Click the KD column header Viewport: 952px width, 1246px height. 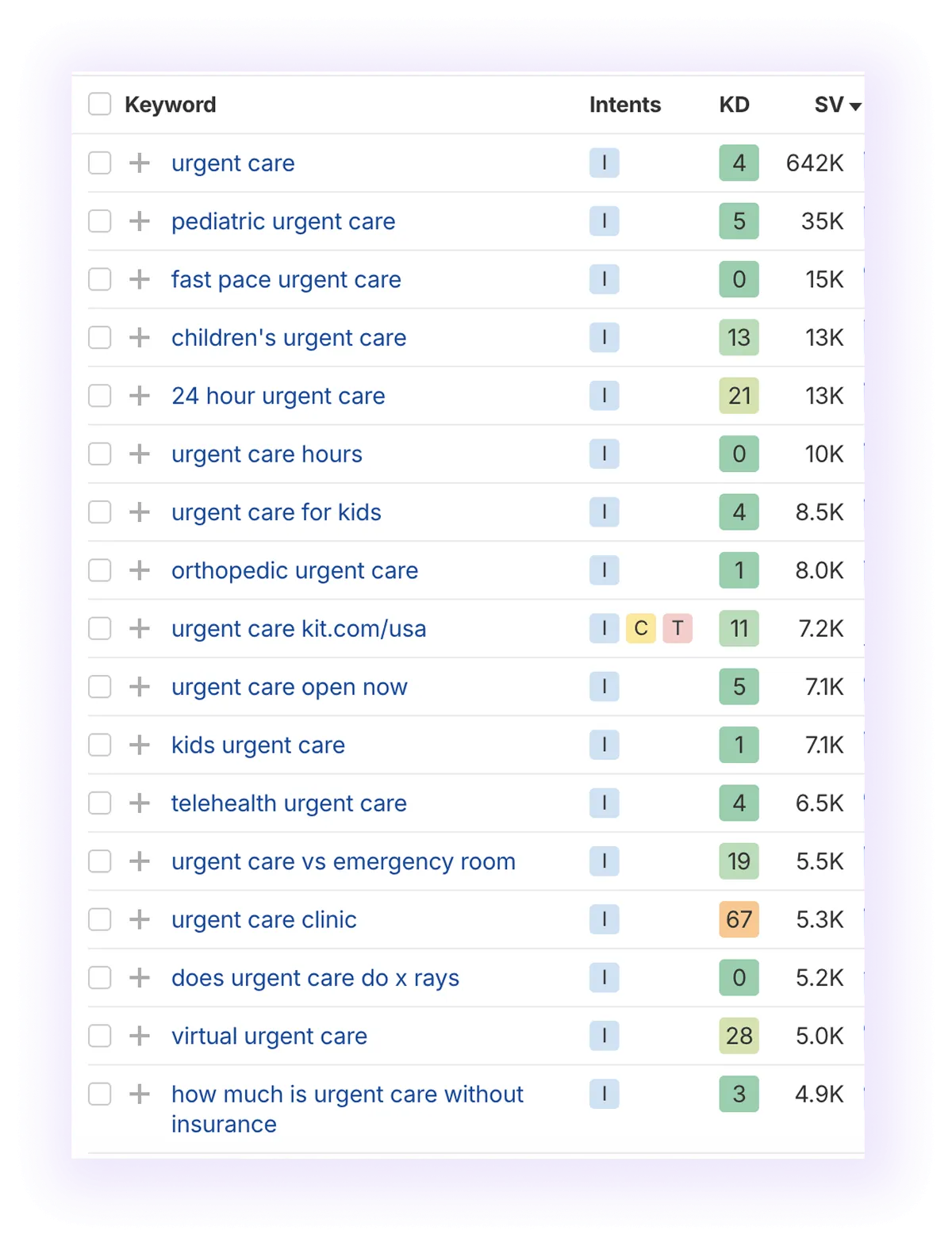tap(733, 104)
